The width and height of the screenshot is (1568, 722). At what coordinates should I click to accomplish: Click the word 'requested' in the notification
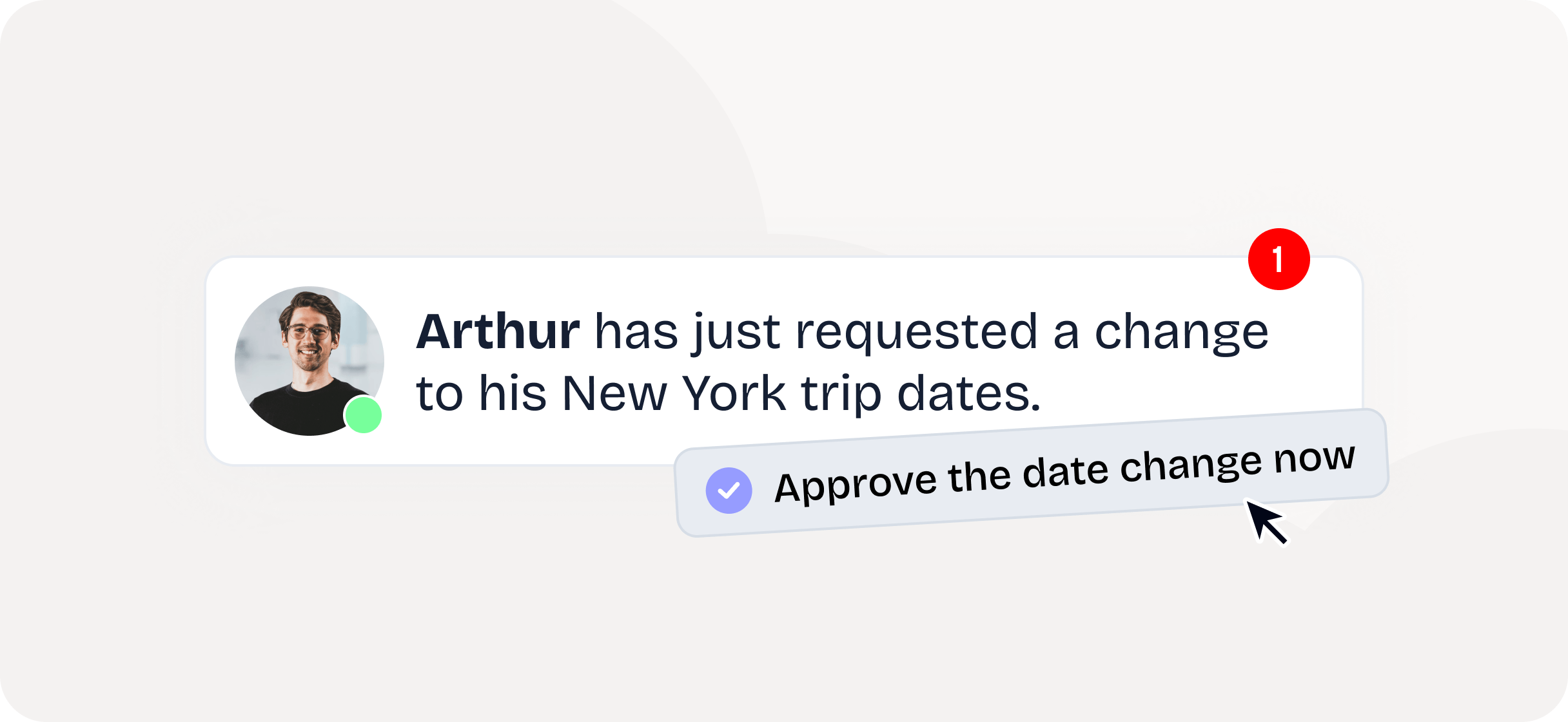click(917, 332)
